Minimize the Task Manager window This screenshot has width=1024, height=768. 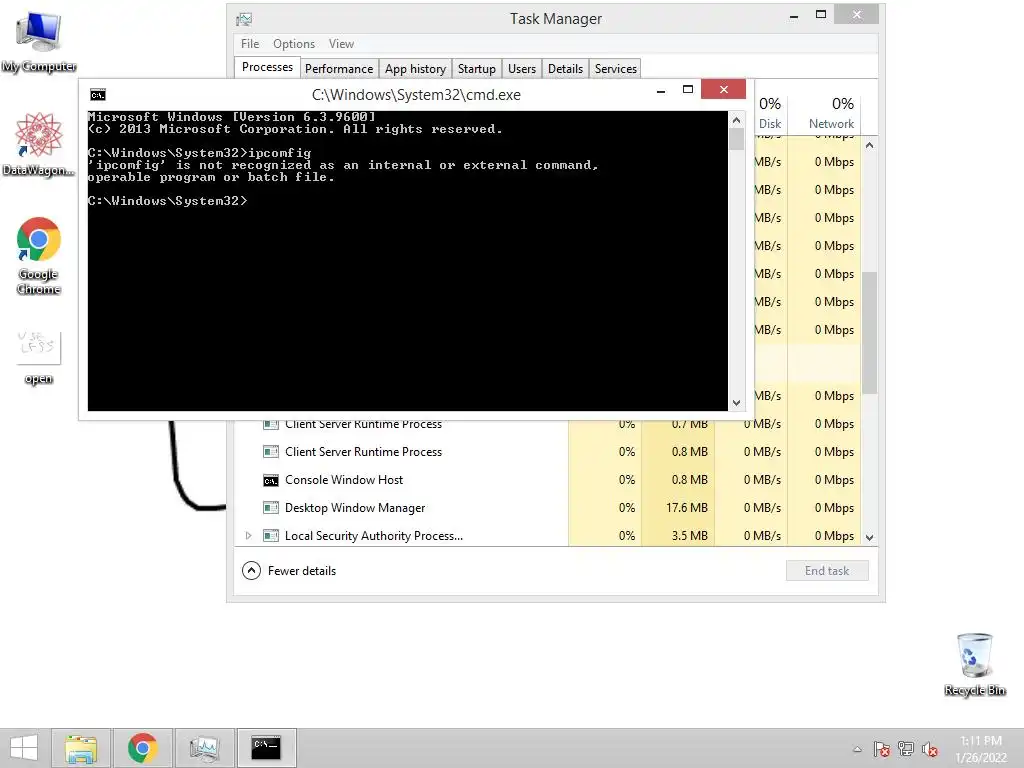coord(794,16)
